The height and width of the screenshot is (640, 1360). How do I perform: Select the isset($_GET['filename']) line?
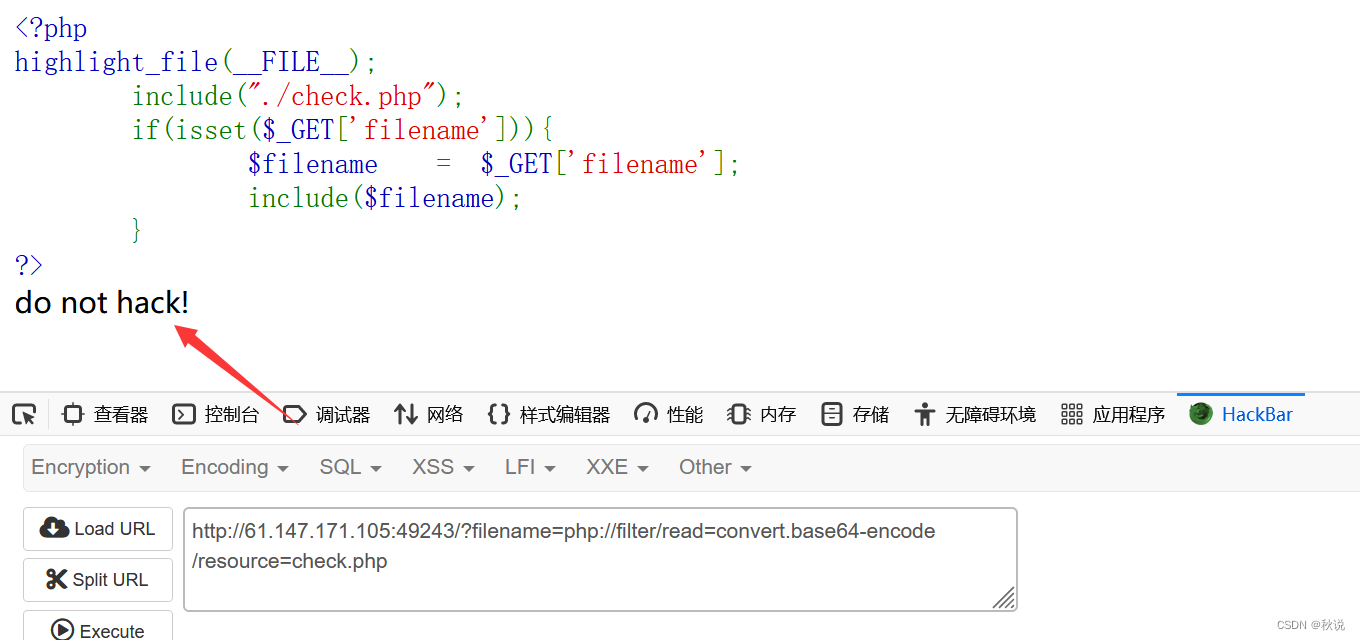(x=343, y=130)
